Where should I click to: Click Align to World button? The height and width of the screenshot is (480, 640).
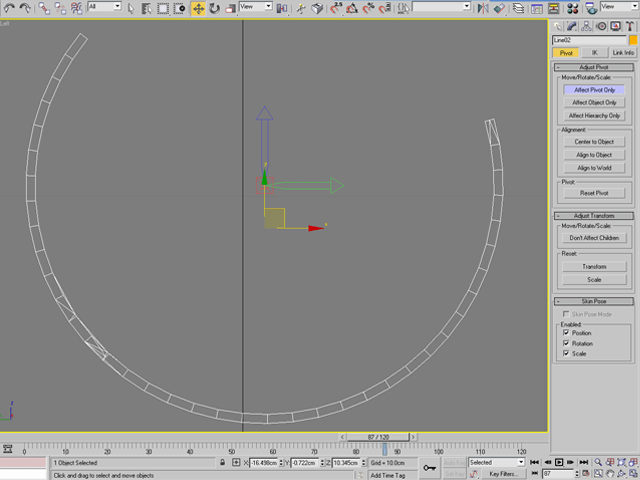pyautogui.click(x=594, y=168)
